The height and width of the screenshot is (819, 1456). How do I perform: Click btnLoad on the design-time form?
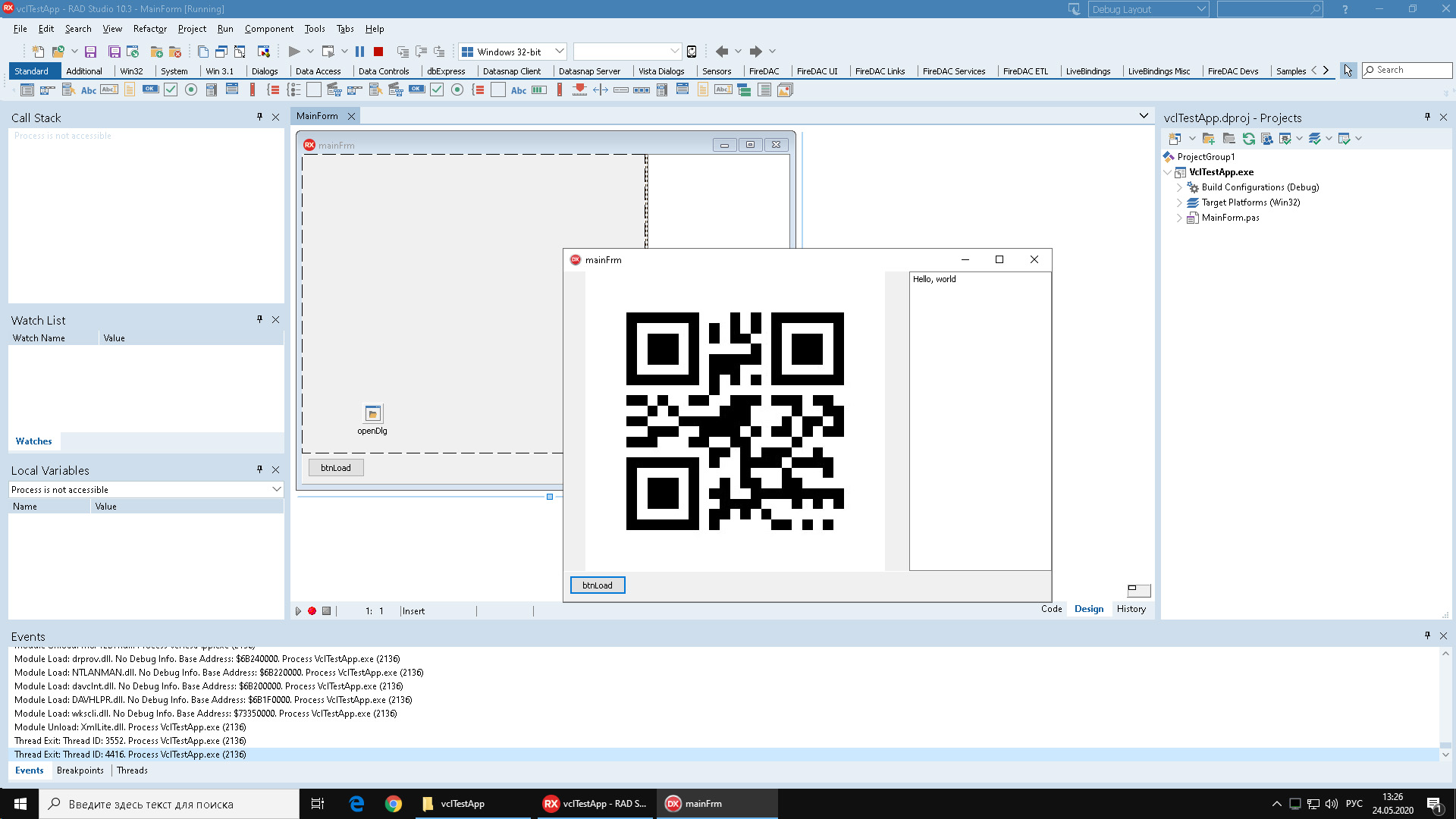click(336, 468)
